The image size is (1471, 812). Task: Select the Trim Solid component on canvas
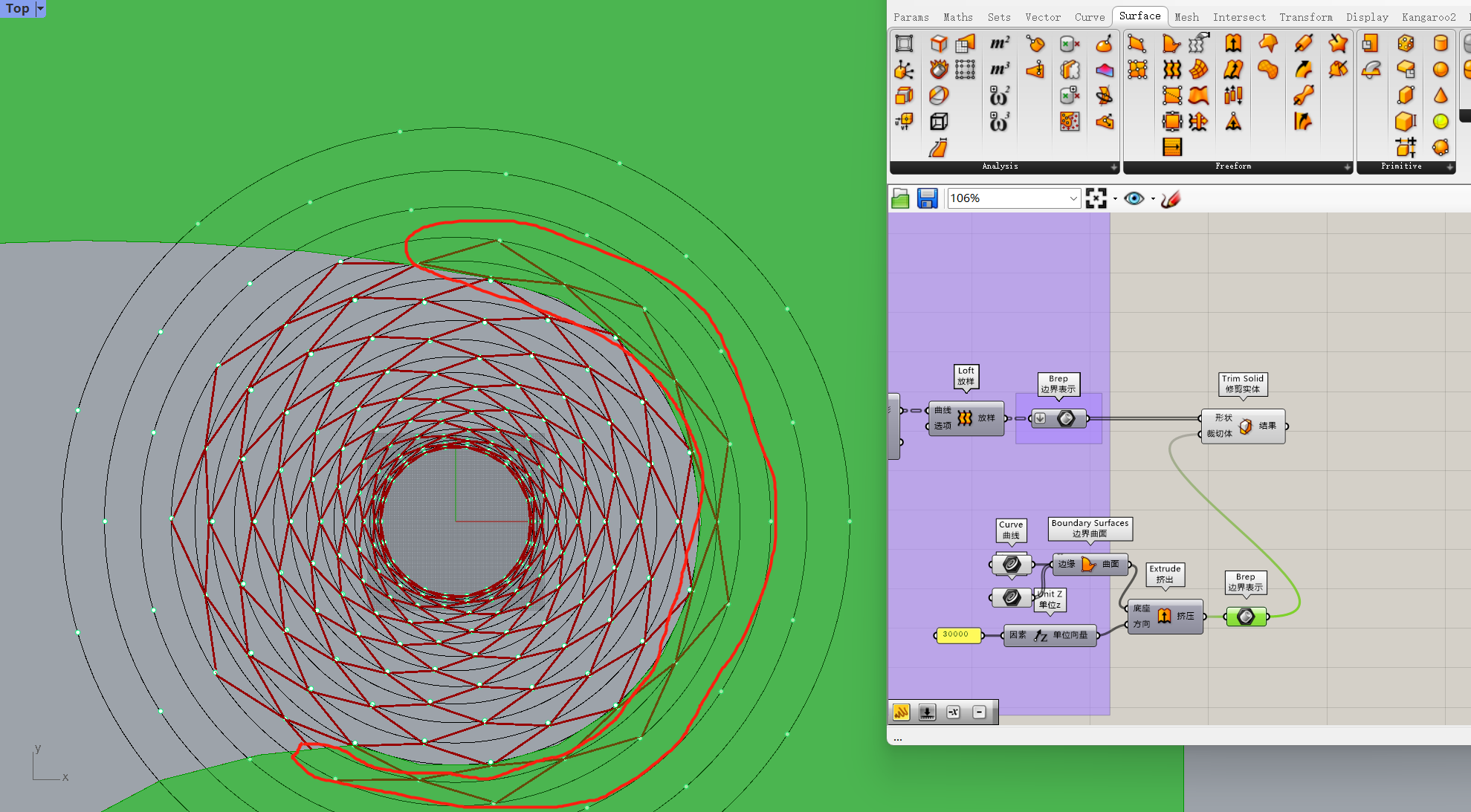pyautogui.click(x=1244, y=426)
